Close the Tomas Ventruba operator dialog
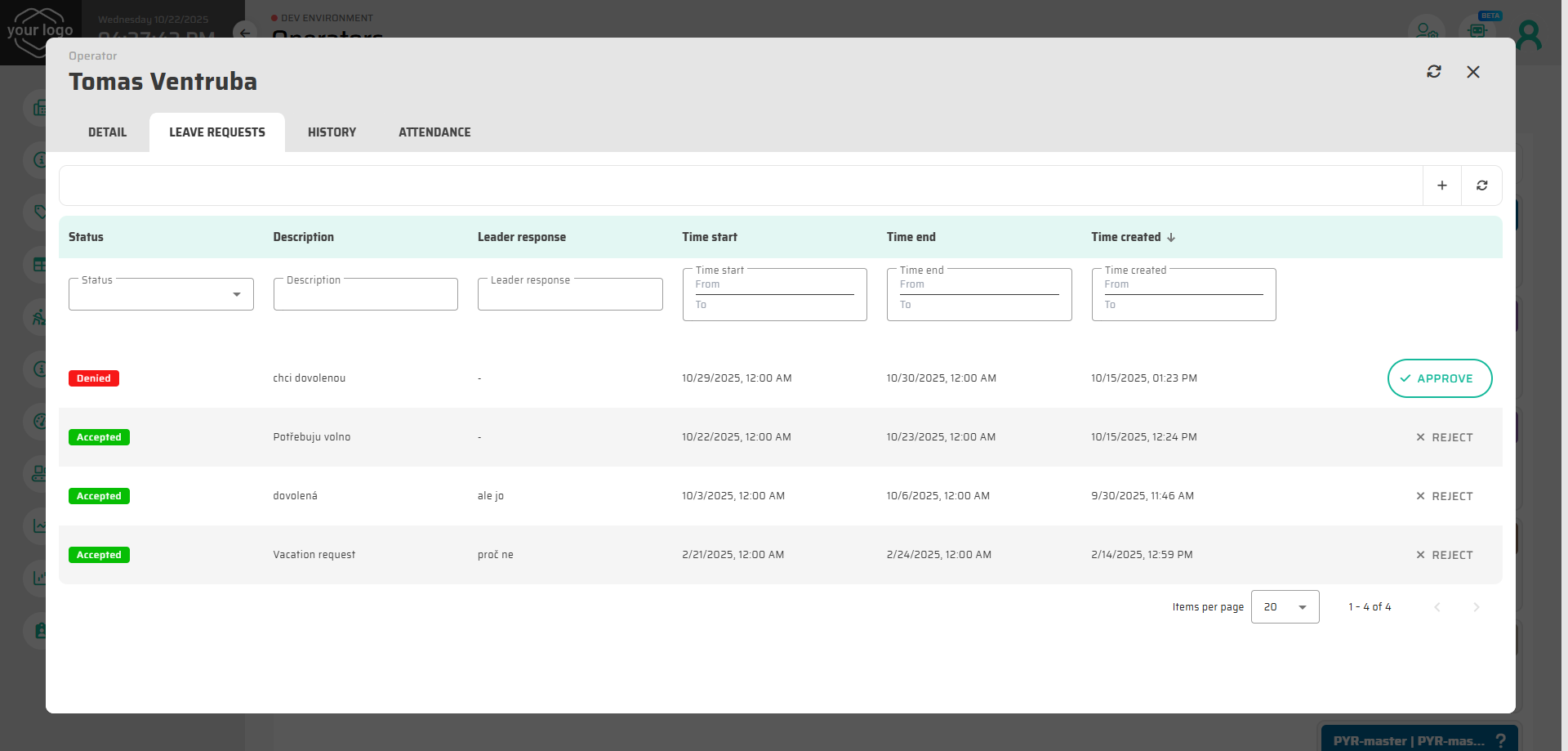 (x=1472, y=72)
